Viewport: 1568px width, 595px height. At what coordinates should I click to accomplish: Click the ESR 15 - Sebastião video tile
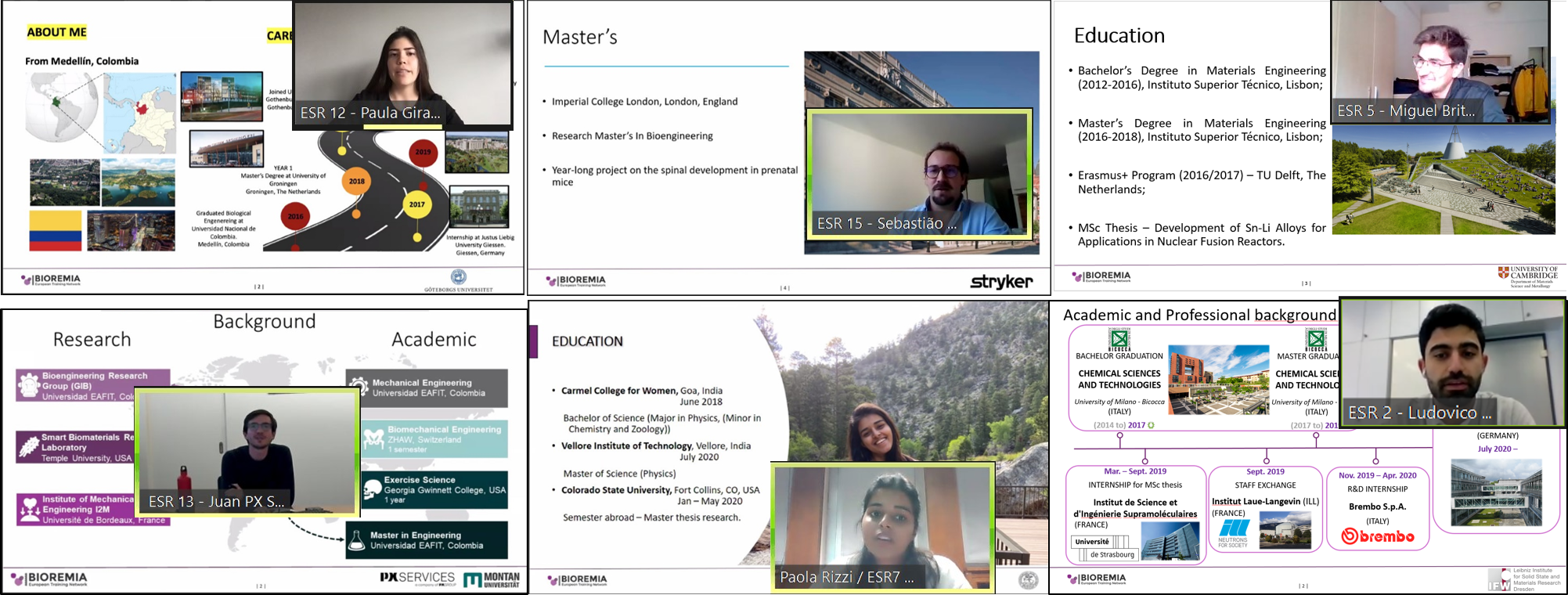click(x=919, y=173)
